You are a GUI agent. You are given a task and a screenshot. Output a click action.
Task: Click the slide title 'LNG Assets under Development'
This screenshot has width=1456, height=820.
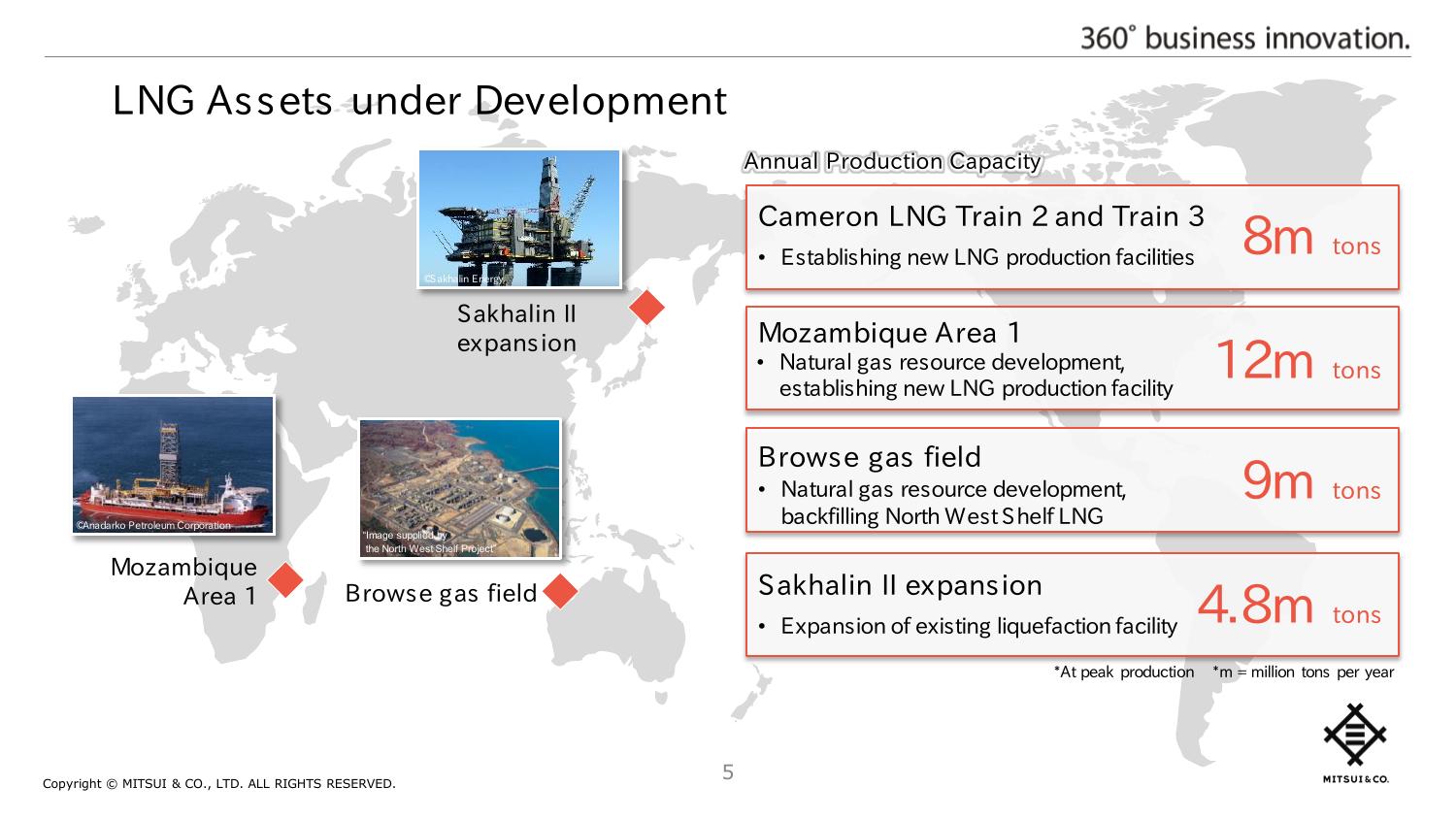[x=419, y=101]
